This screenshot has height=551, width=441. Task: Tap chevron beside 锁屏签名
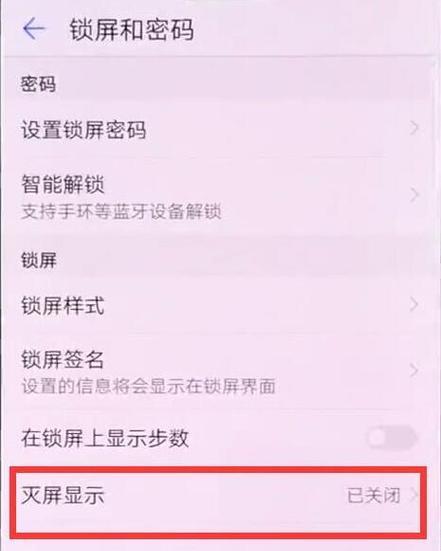coord(414,370)
